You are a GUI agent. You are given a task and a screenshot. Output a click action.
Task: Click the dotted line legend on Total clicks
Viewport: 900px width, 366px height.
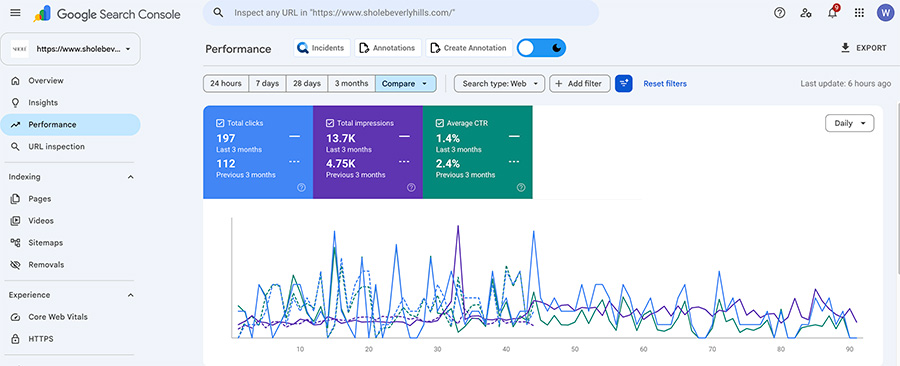tap(294, 162)
